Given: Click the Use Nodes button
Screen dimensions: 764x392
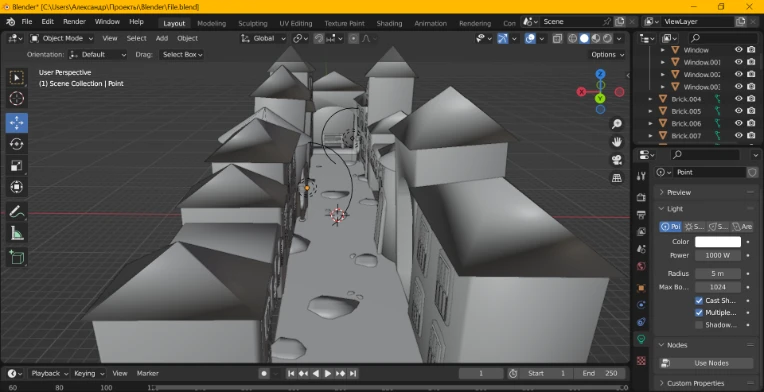Looking at the screenshot, I should click(706, 363).
